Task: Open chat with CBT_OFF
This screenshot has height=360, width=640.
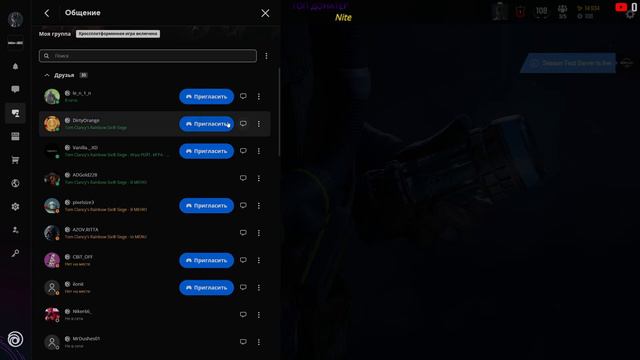Action: pos(243,260)
